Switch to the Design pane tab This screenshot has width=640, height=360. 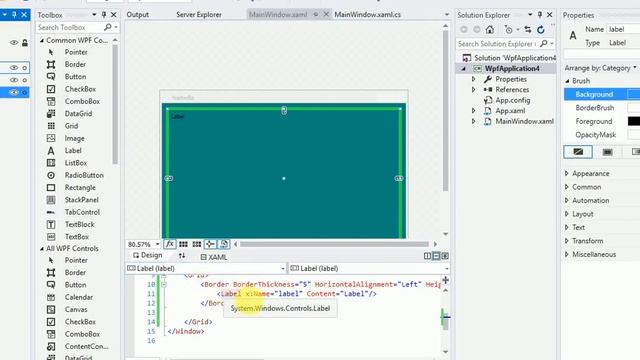[148, 255]
